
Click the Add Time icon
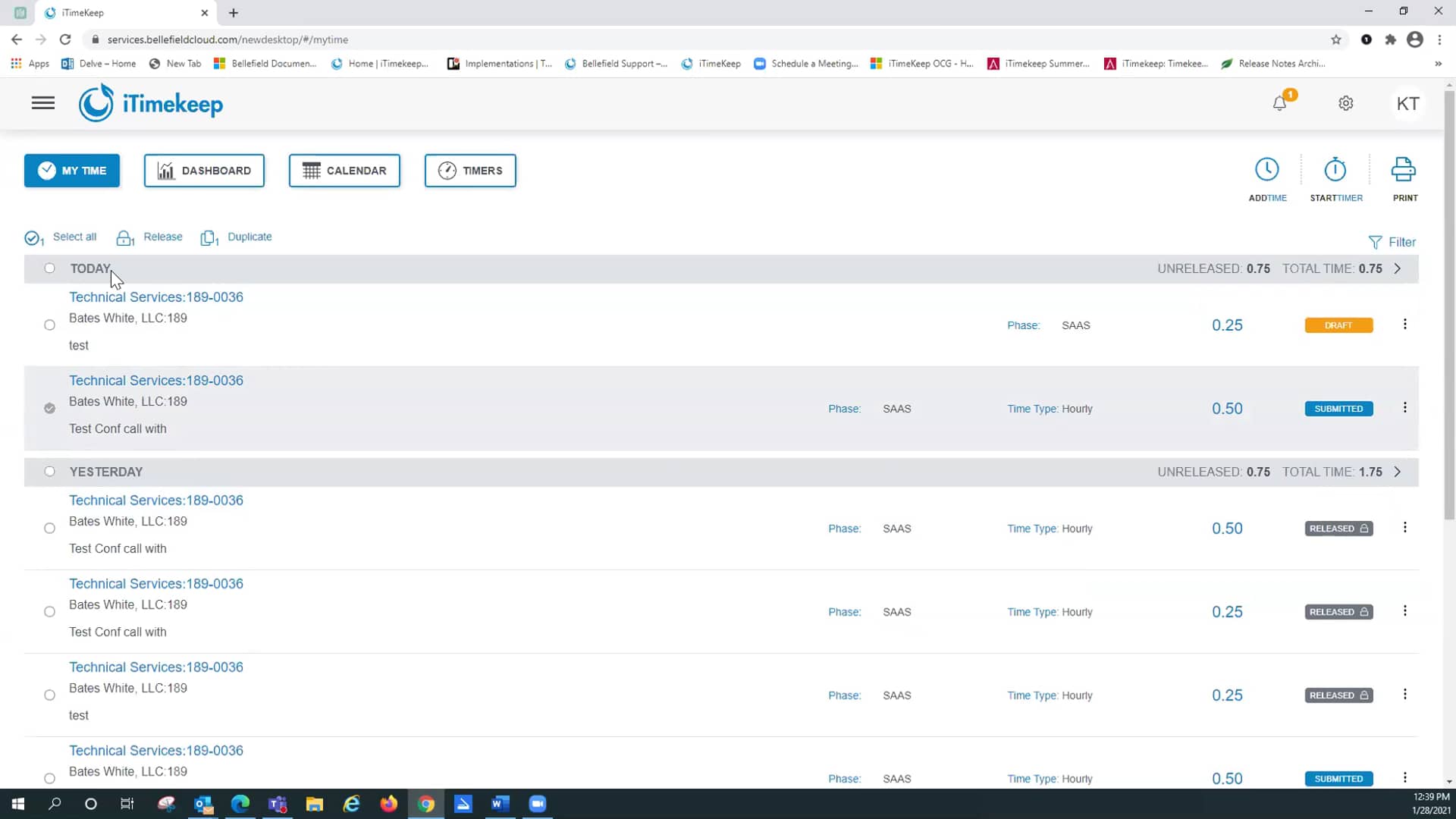tap(1267, 168)
